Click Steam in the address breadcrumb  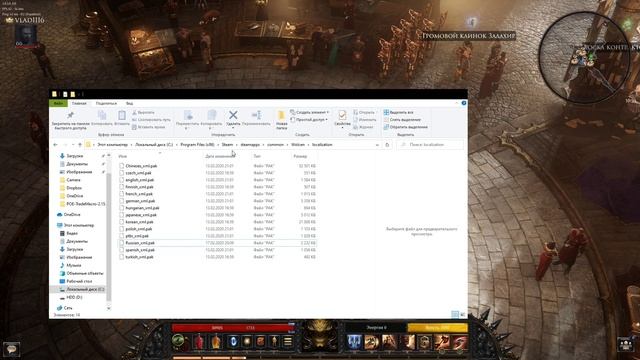pos(227,145)
